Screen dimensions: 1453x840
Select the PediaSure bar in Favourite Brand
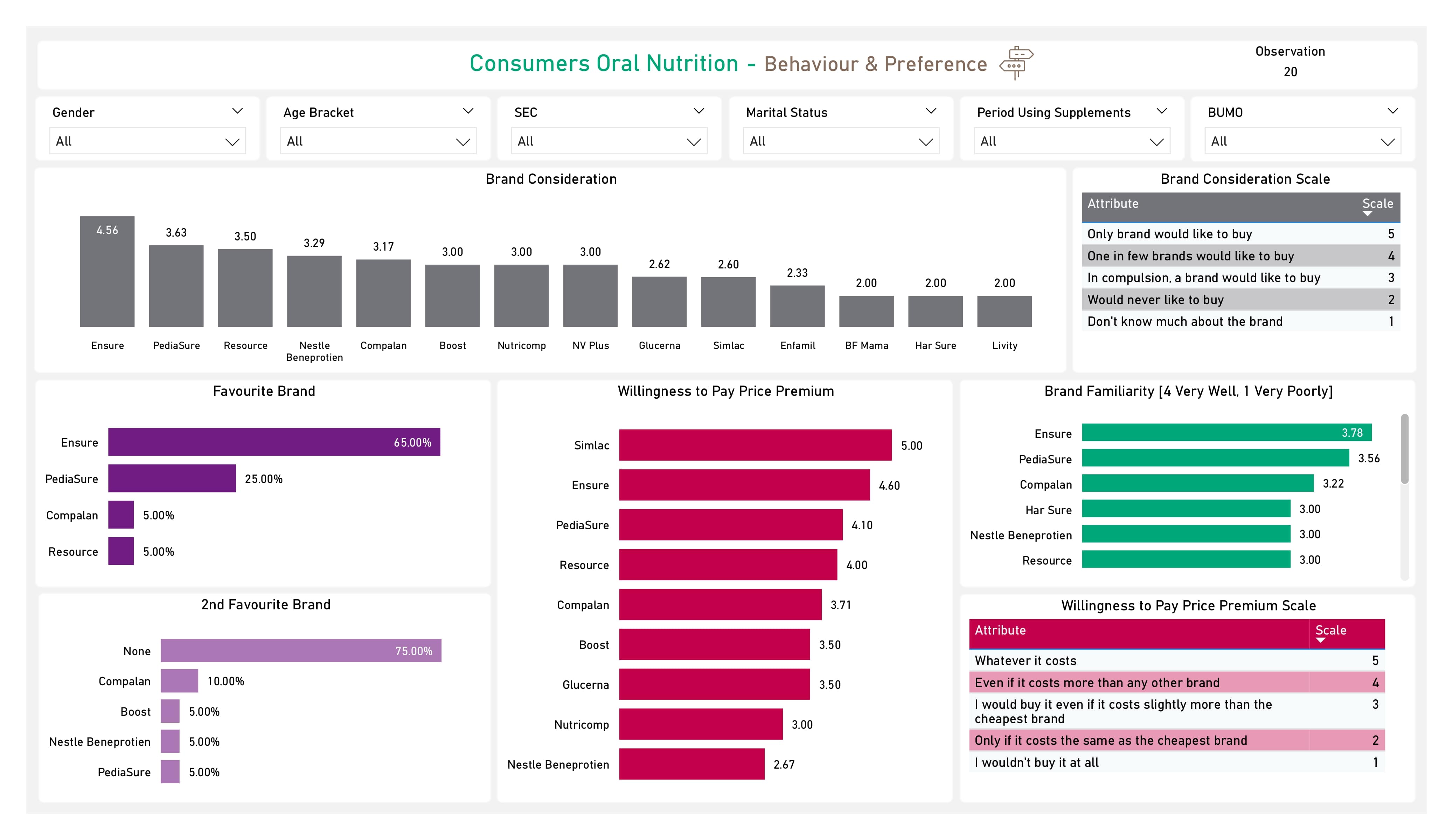coord(172,478)
